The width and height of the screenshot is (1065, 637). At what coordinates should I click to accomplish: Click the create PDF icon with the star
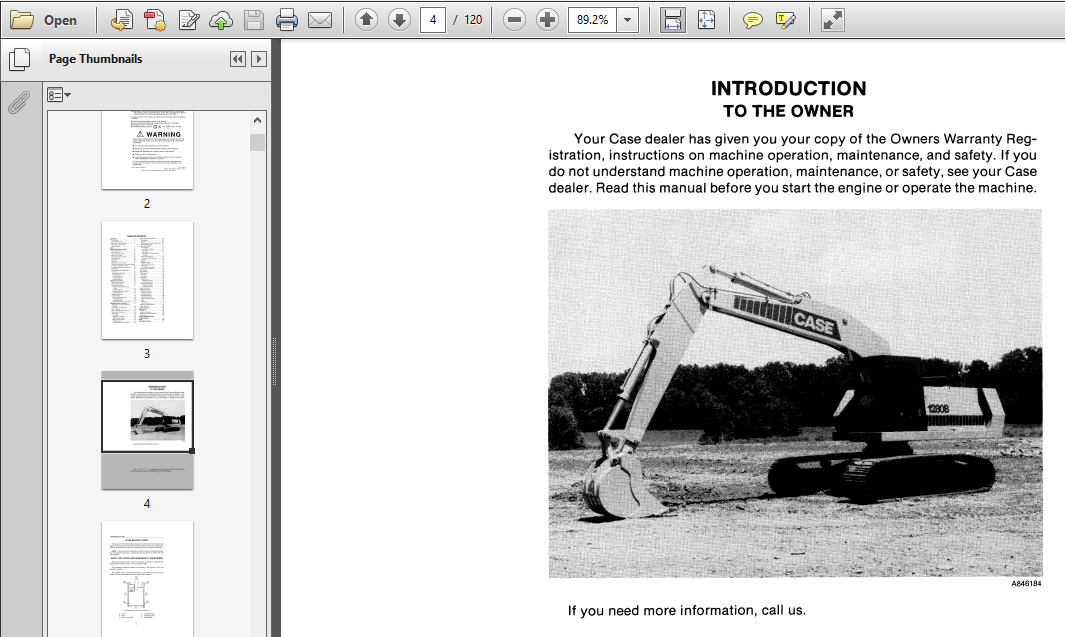click(x=156, y=20)
